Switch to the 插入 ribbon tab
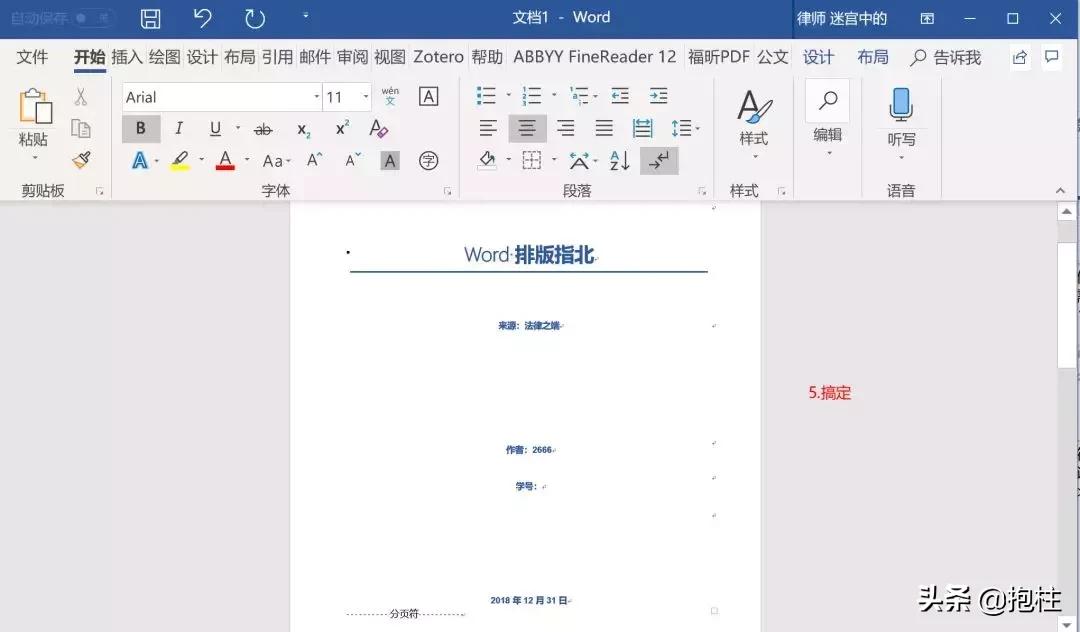The height and width of the screenshot is (632, 1080). point(125,57)
